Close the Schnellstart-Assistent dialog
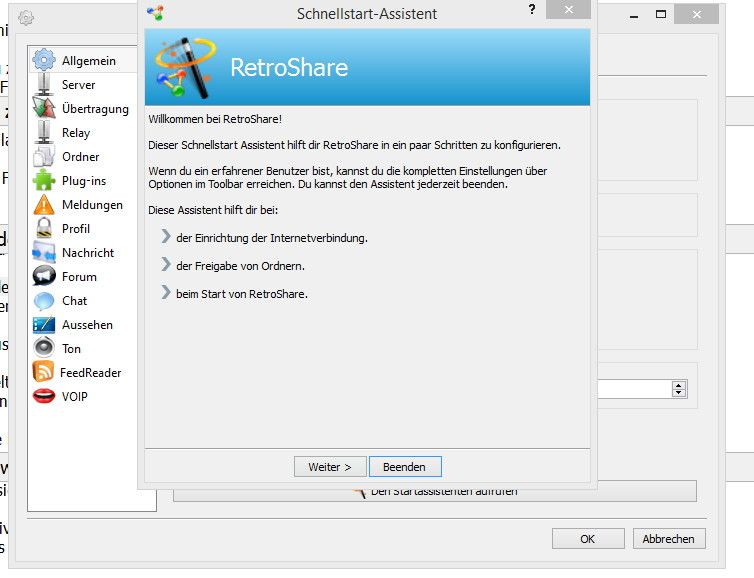754x578 pixels. (568, 10)
